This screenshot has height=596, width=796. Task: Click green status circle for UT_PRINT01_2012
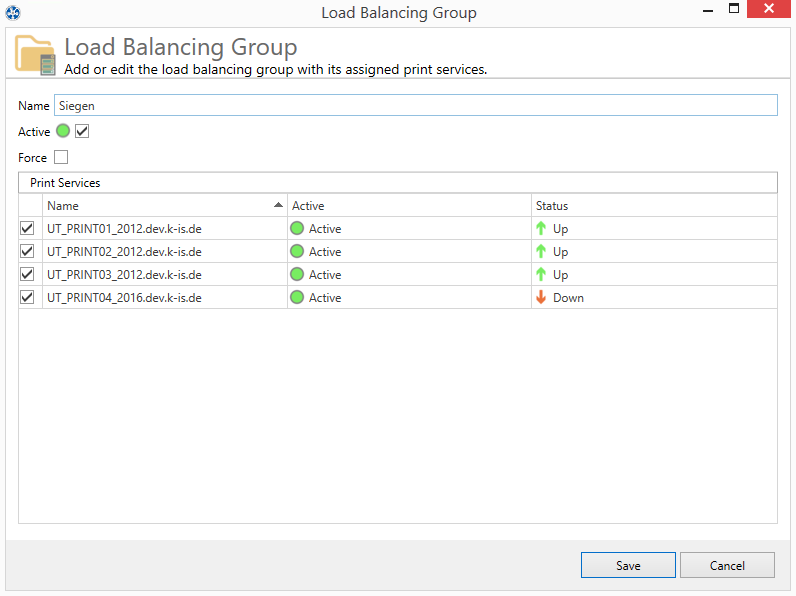[x=297, y=229]
